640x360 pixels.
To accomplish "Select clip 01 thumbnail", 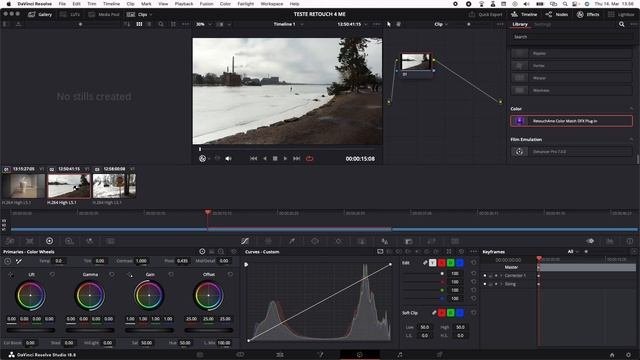I will (x=23, y=186).
